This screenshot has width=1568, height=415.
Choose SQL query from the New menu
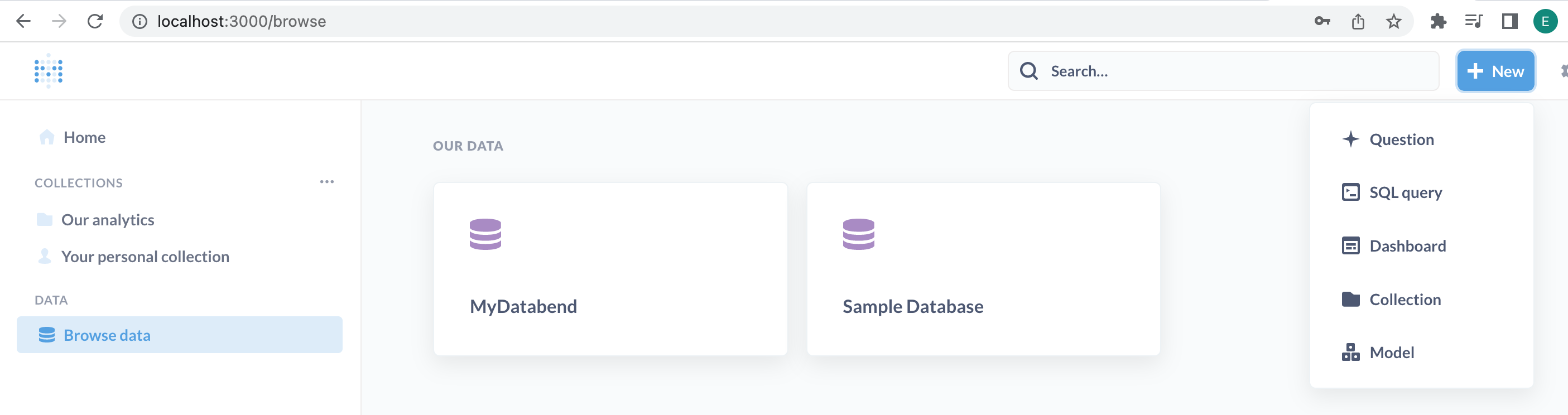click(1405, 193)
